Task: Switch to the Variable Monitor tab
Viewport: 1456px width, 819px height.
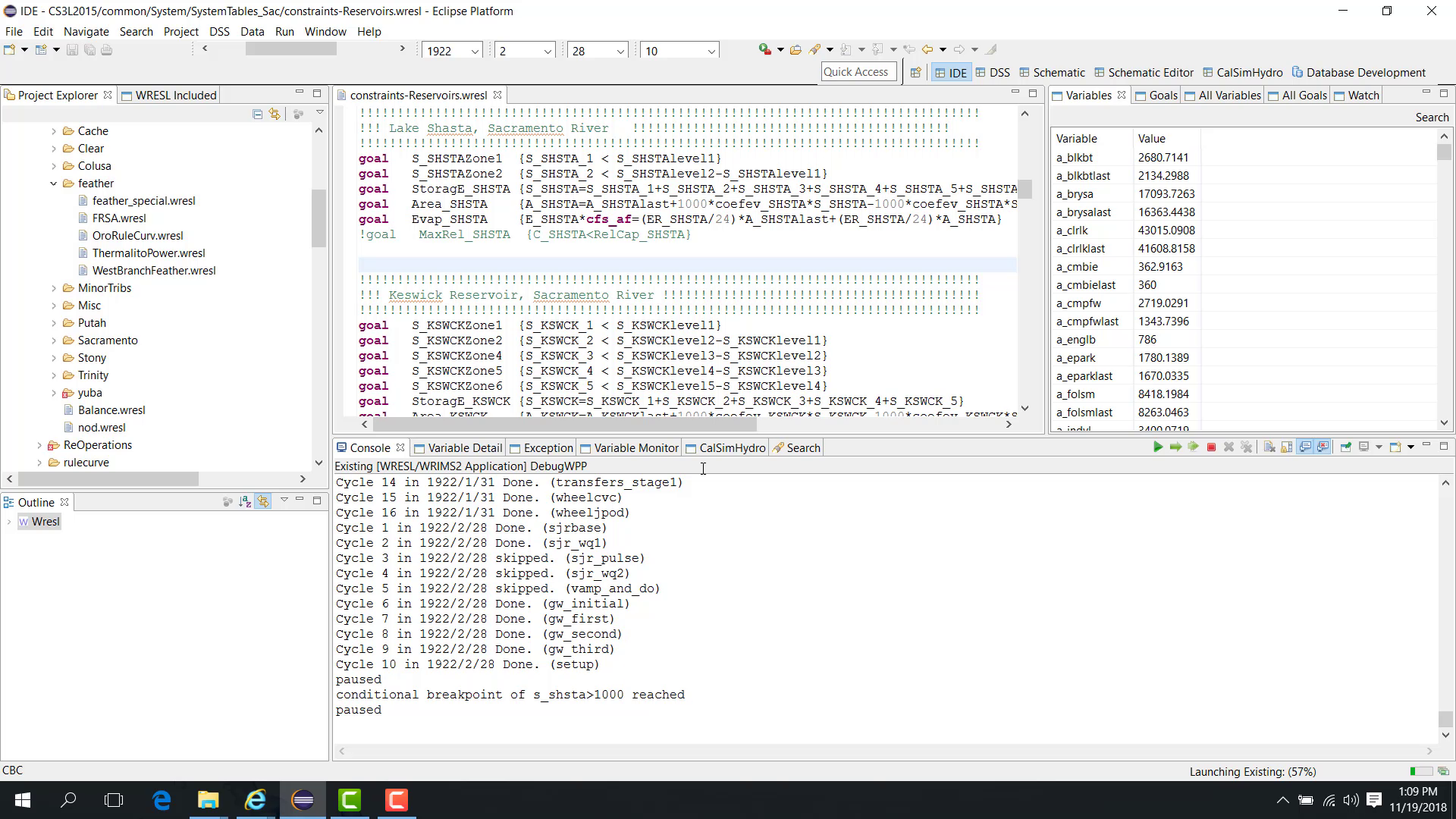Action: [629, 448]
